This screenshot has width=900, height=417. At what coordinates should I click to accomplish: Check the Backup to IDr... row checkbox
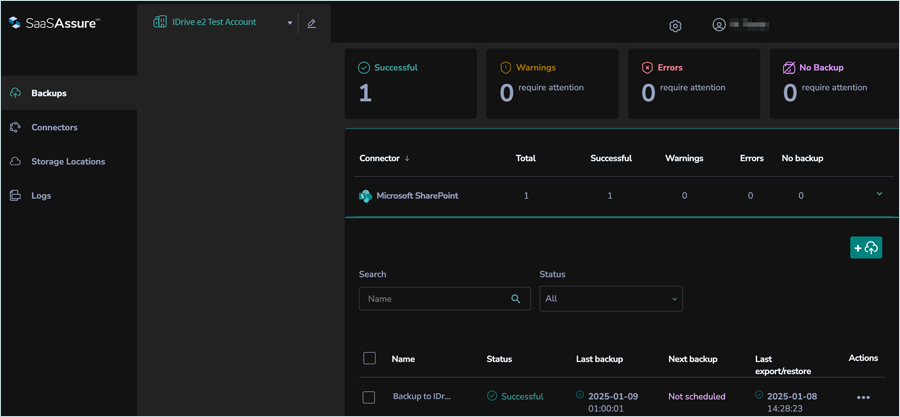click(369, 397)
